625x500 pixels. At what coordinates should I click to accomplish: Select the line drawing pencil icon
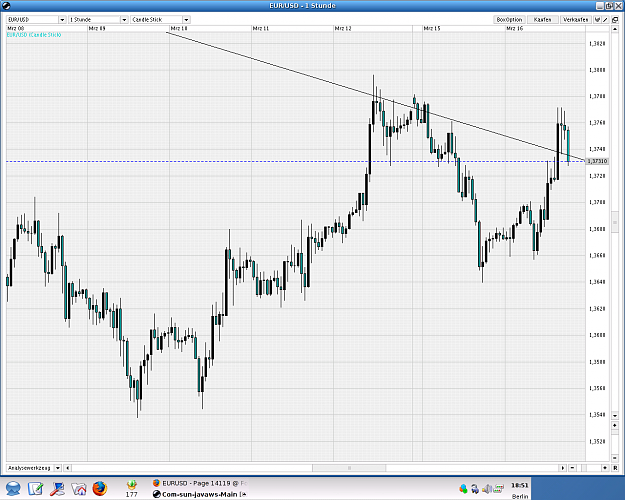(x=605, y=20)
